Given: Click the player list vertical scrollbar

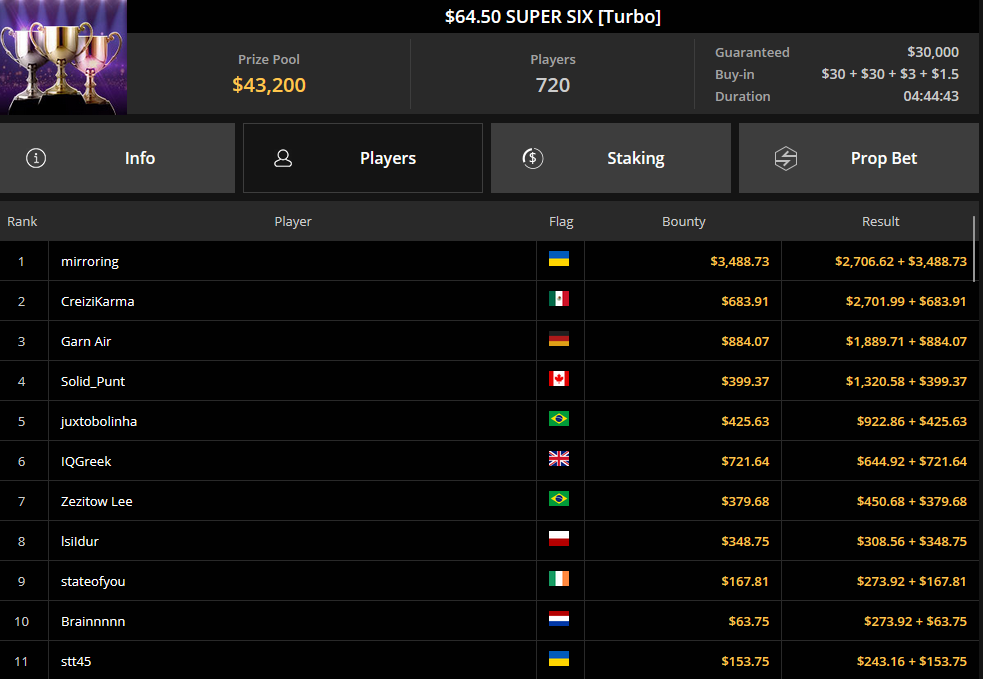Looking at the screenshot, I should pyautogui.click(x=974, y=249).
